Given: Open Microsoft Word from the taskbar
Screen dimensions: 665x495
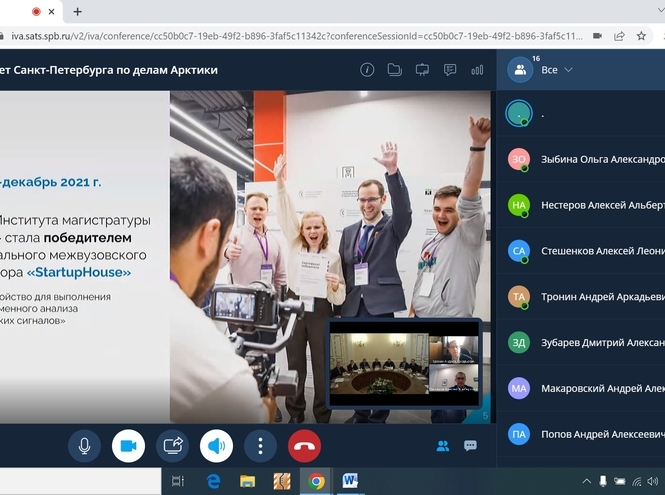Looking at the screenshot, I should coord(349,481).
